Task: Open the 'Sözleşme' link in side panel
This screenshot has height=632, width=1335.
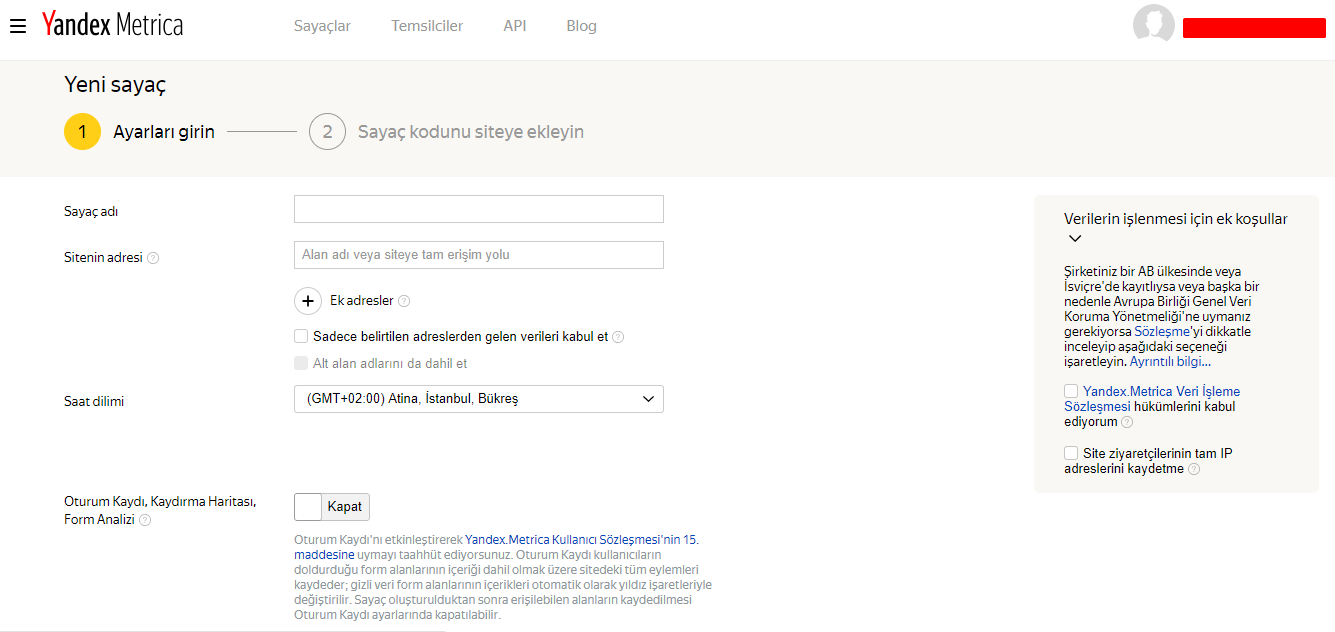Action: pos(1162,331)
